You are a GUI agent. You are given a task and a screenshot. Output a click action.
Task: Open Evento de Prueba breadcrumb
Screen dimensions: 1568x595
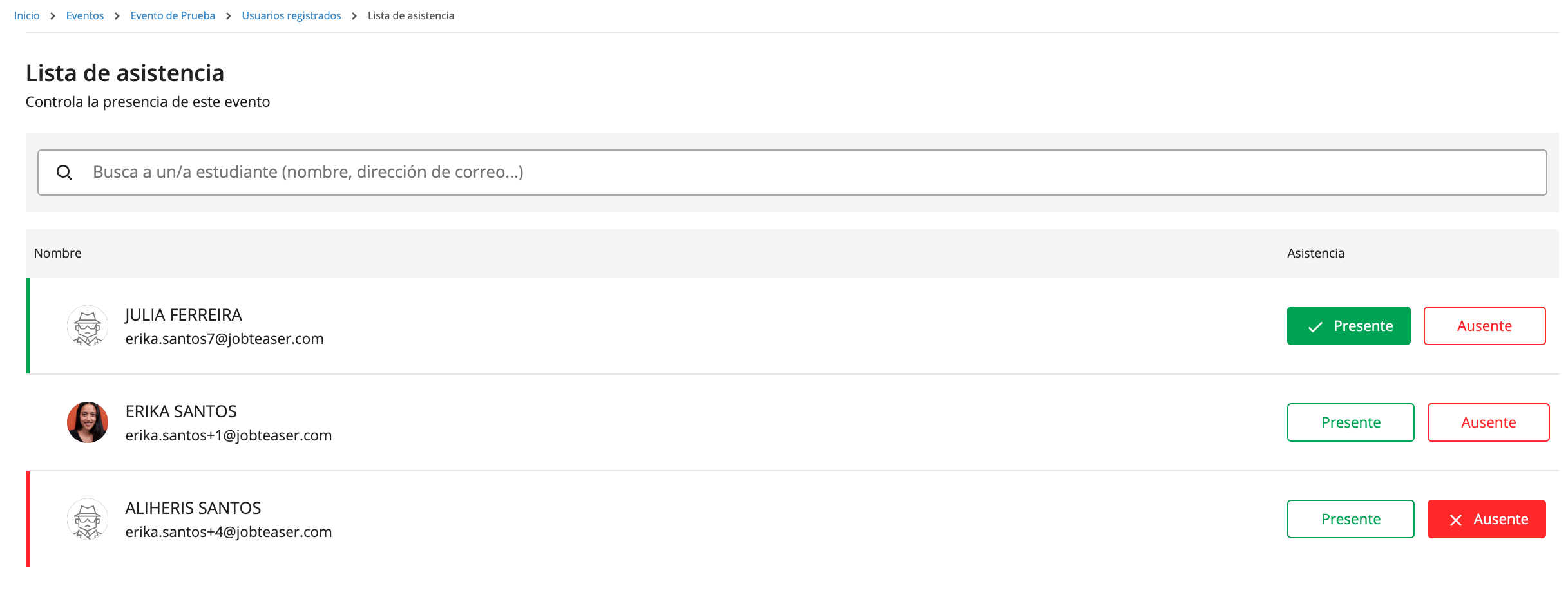173,15
